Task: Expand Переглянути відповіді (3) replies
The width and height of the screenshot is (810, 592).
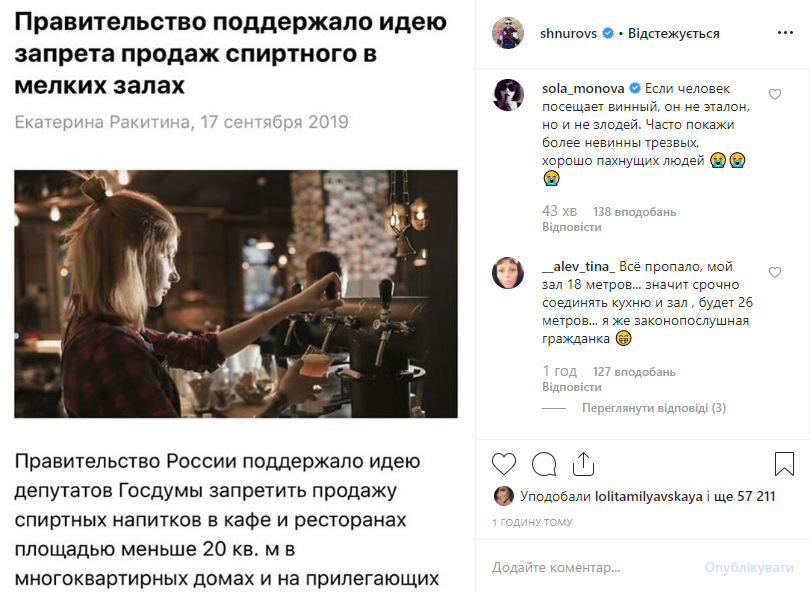Action: pyautogui.click(x=653, y=408)
